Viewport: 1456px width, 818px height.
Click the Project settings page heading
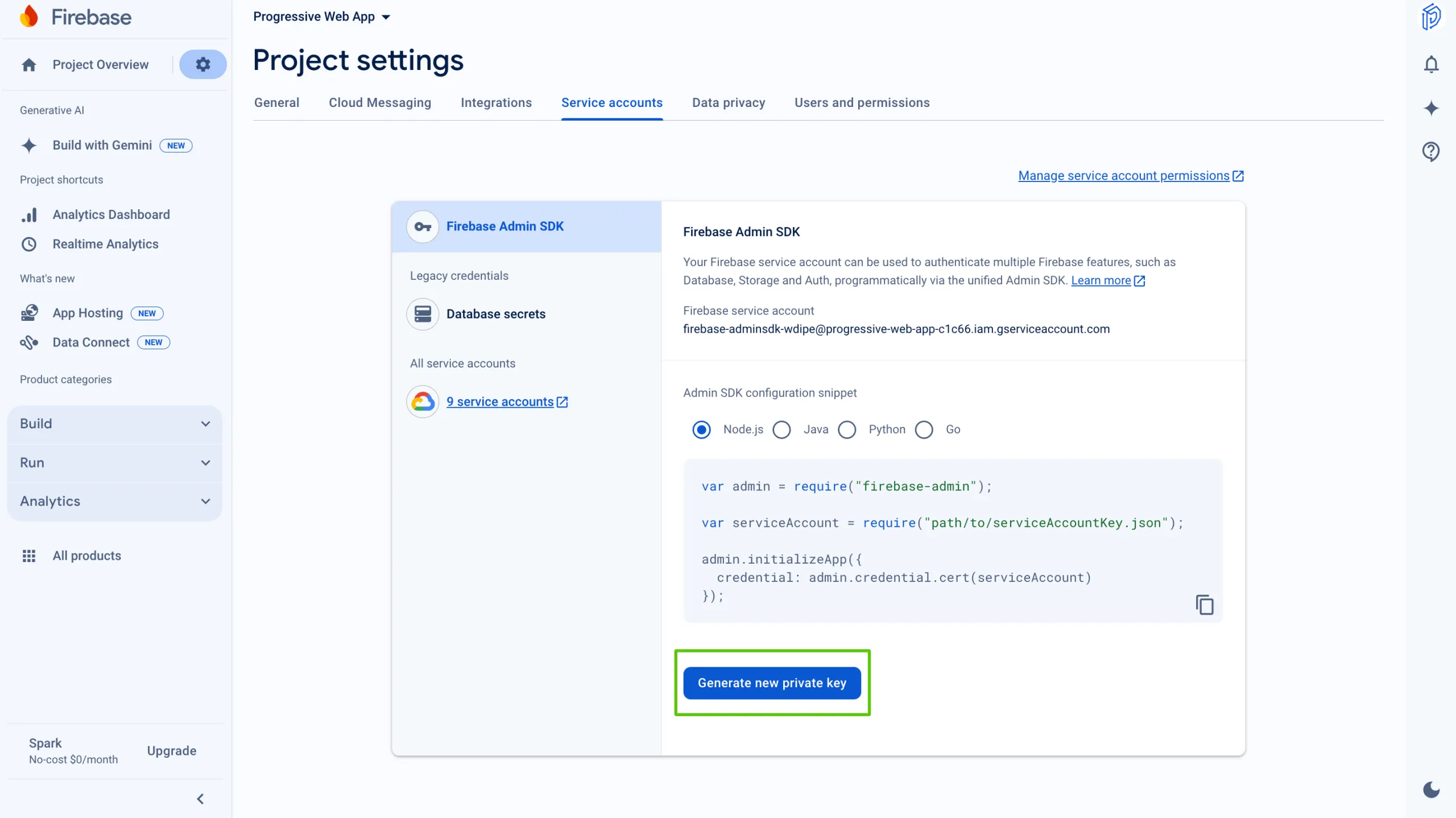pyautogui.click(x=358, y=60)
